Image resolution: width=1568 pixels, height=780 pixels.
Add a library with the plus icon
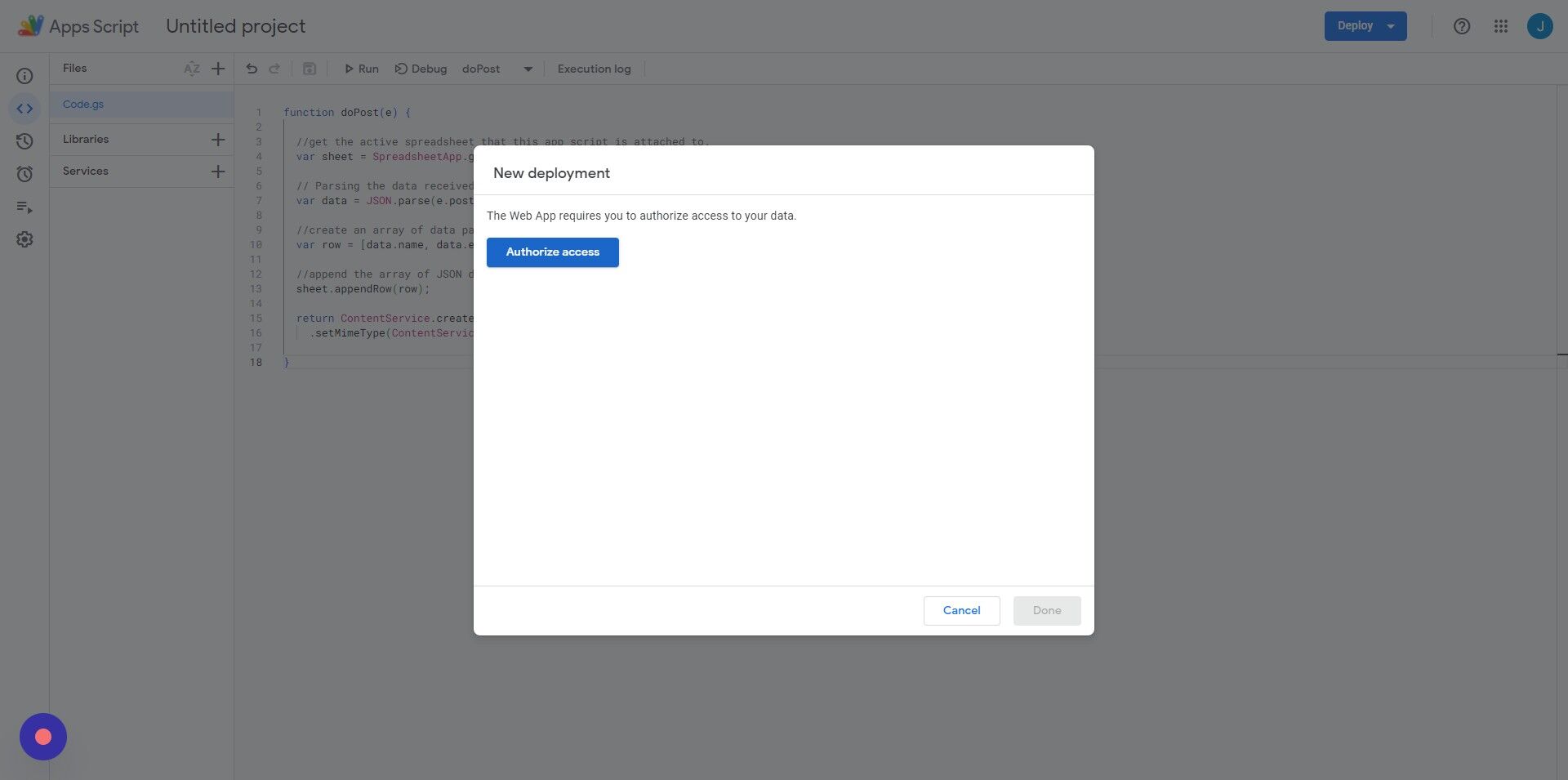(x=217, y=139)
